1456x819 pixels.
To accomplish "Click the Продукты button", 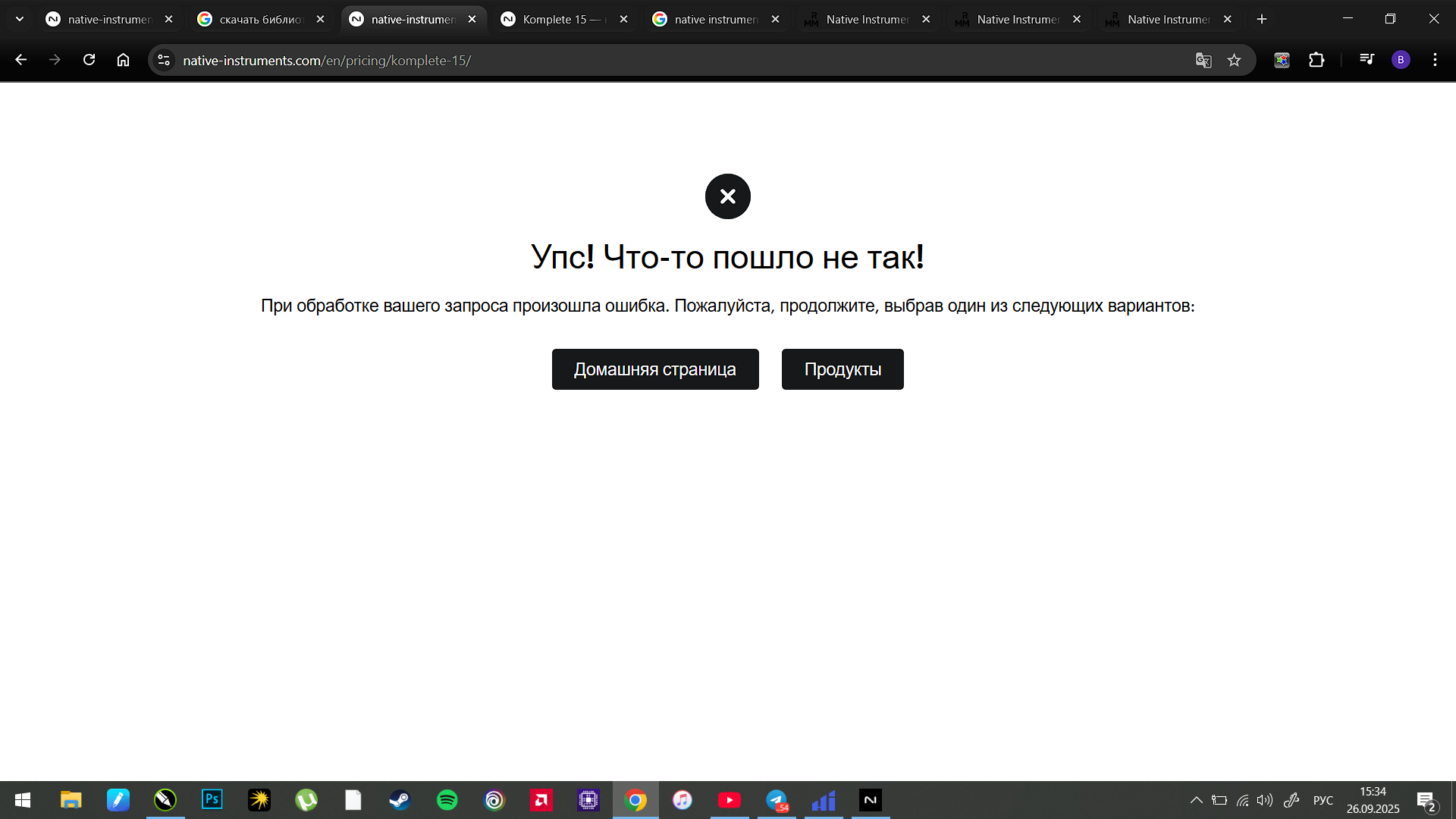I will pos(842,369).
